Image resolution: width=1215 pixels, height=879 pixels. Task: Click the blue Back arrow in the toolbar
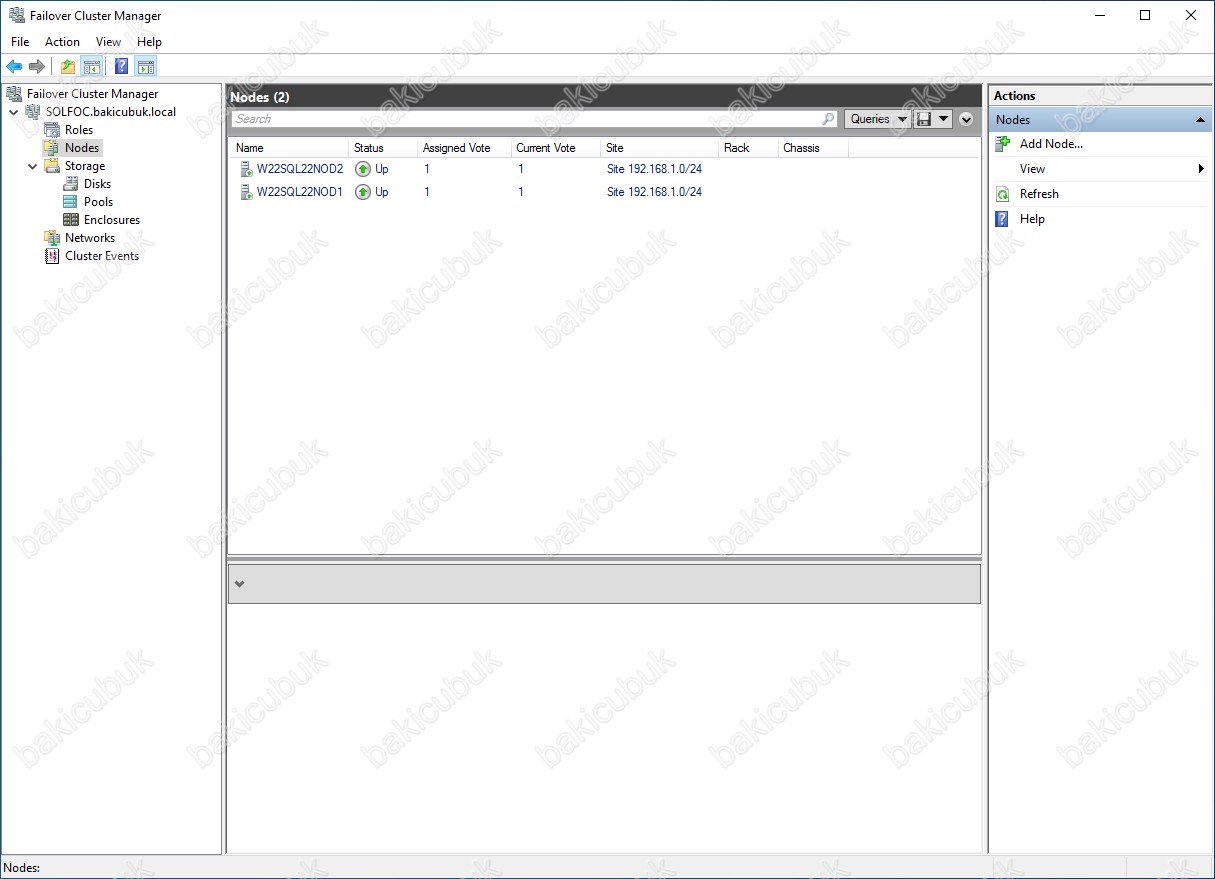click(14, 67)
